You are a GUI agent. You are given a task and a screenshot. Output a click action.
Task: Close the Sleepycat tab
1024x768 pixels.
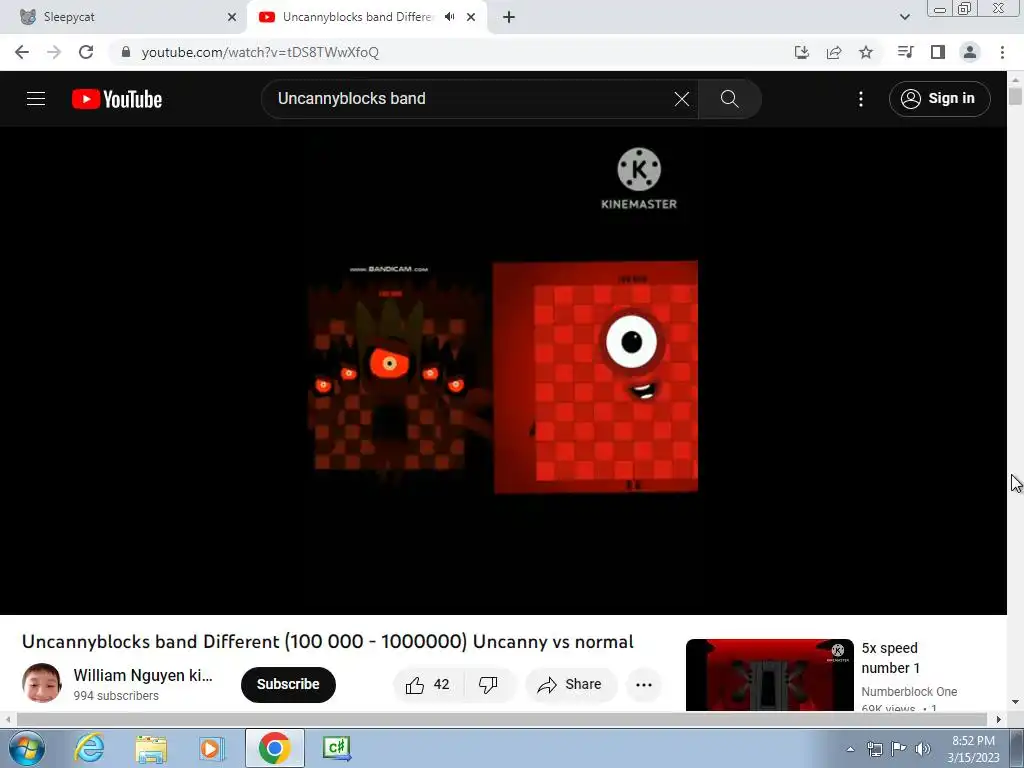click(x=232, y=17)
